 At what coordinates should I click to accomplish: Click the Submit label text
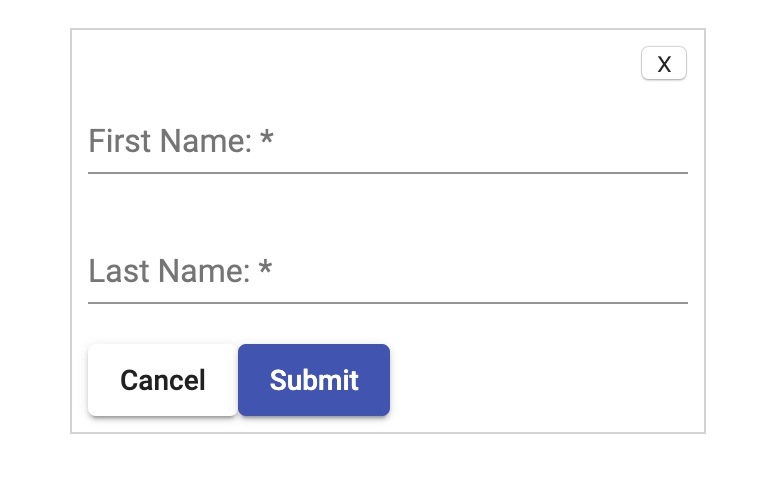click(x=314, y=380)
